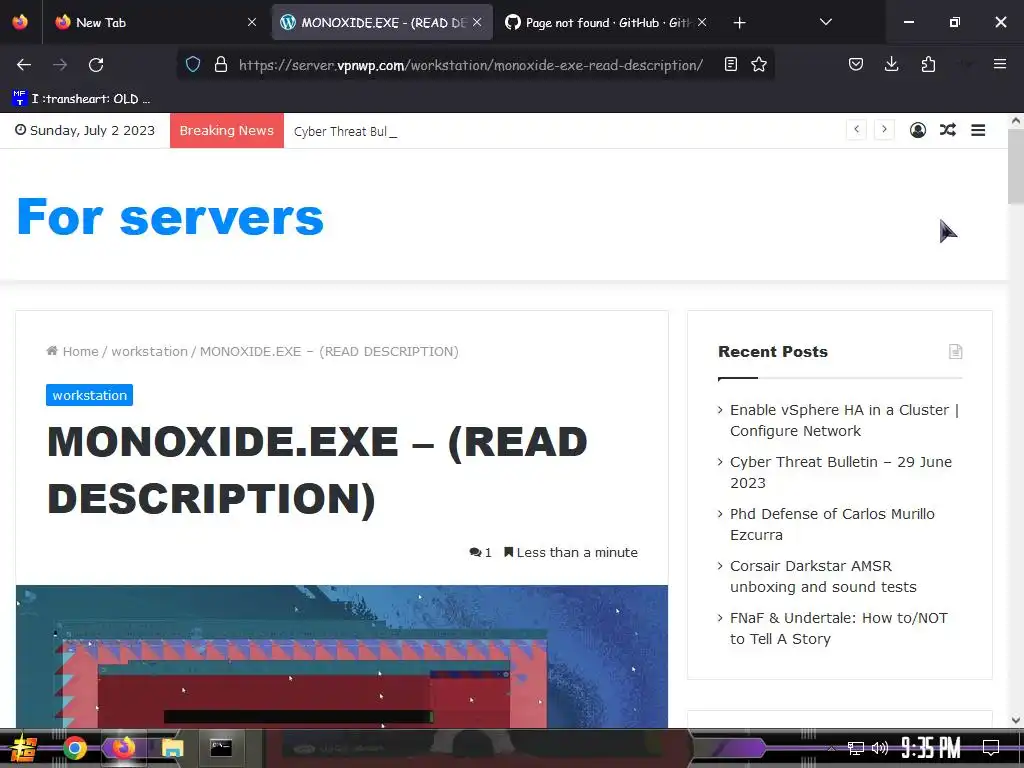
Task: Open a new browser tab
Action: pyautogui.click(x=739, y=23)
